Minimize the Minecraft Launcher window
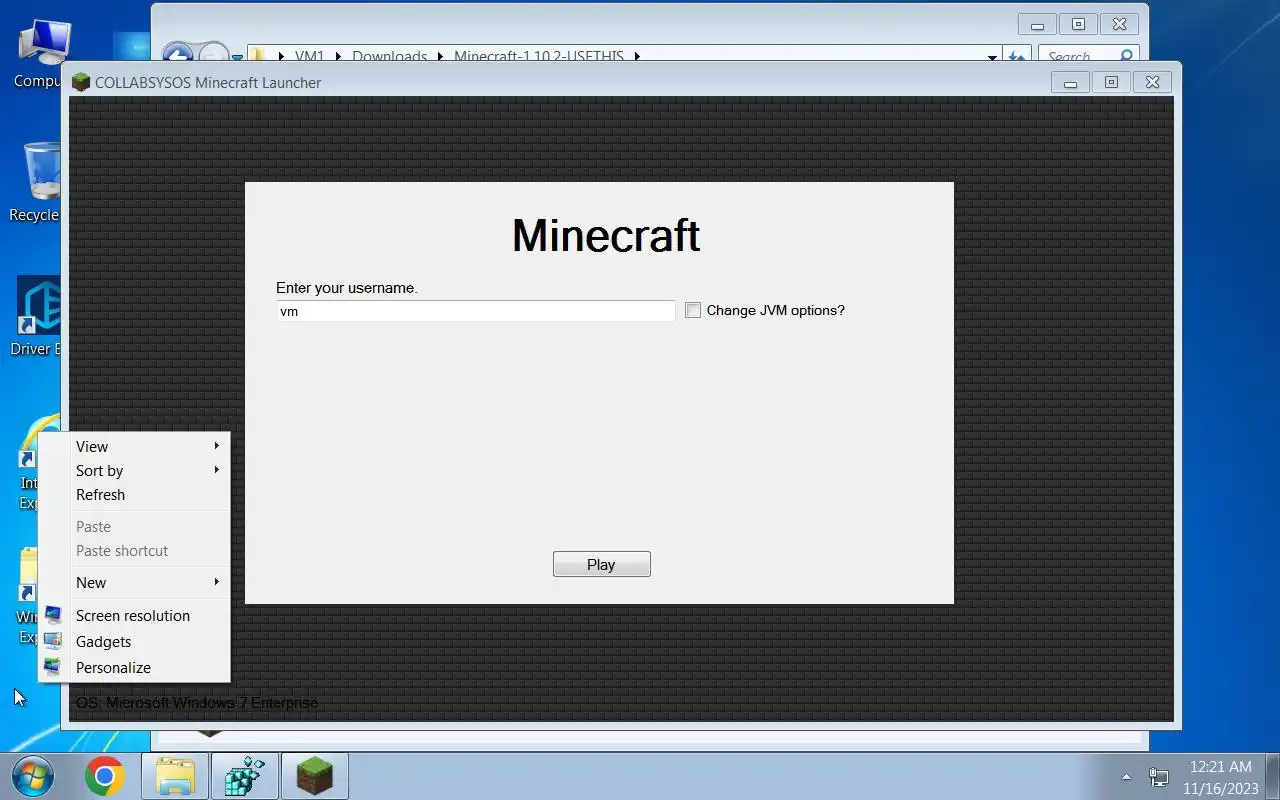 (x=1070, y=83)
